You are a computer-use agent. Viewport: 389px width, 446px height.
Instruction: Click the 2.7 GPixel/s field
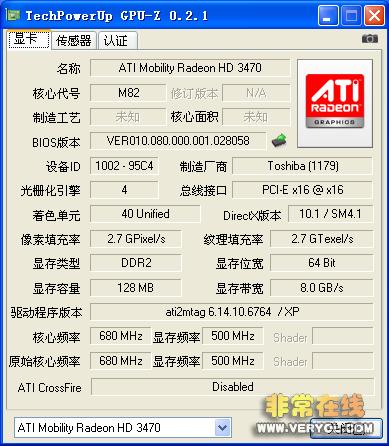[136, 239]
